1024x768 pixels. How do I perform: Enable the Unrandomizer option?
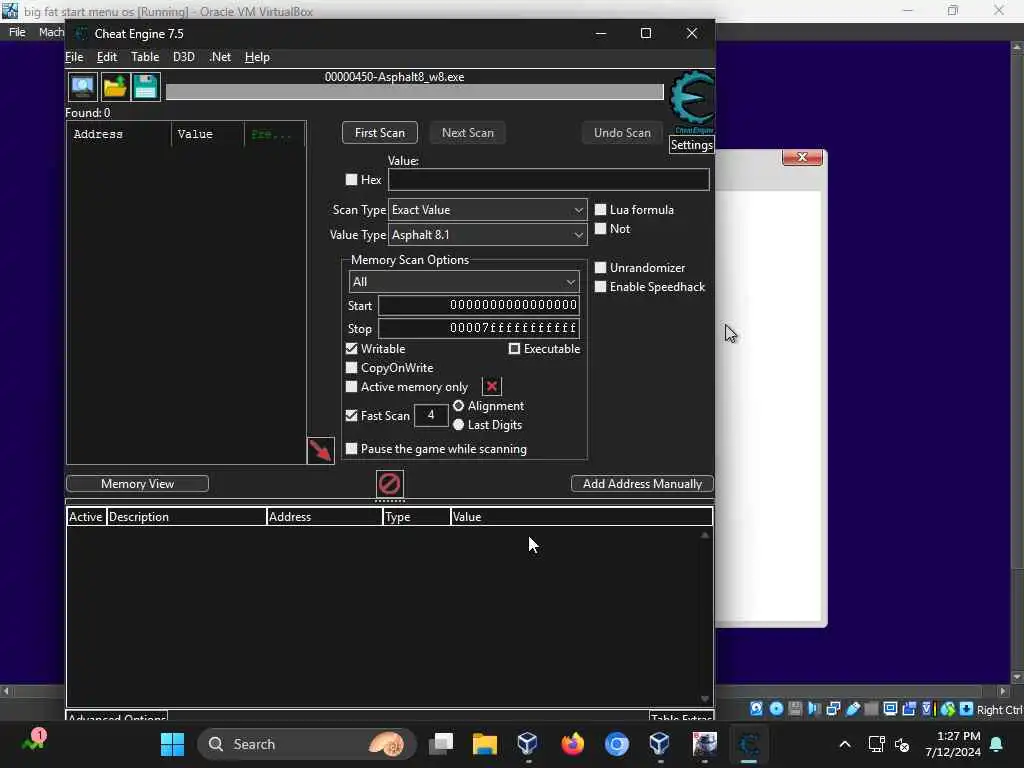[600, 268]
